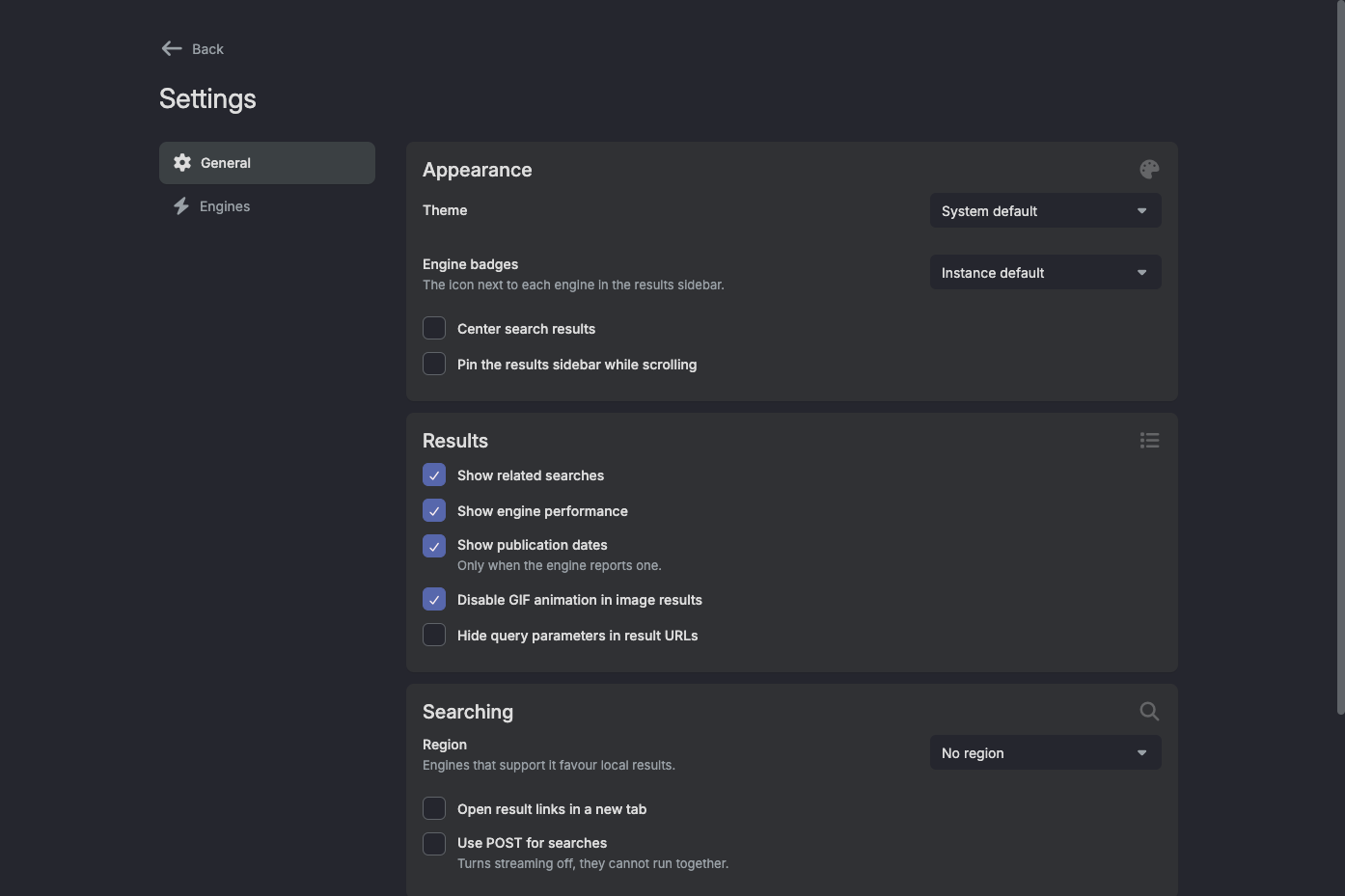Click the Appearance palette icon
The width and height of the screenshot is (1345, 896).
tap(1149, 170)
